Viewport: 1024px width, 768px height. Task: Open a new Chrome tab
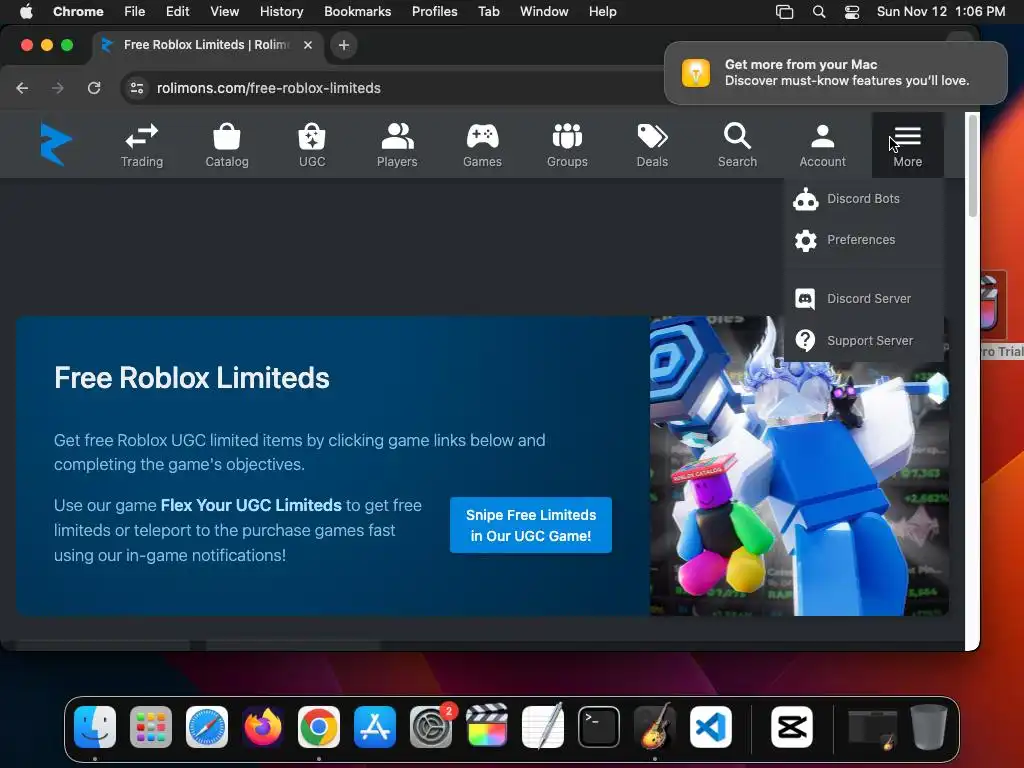pos(344,45)
